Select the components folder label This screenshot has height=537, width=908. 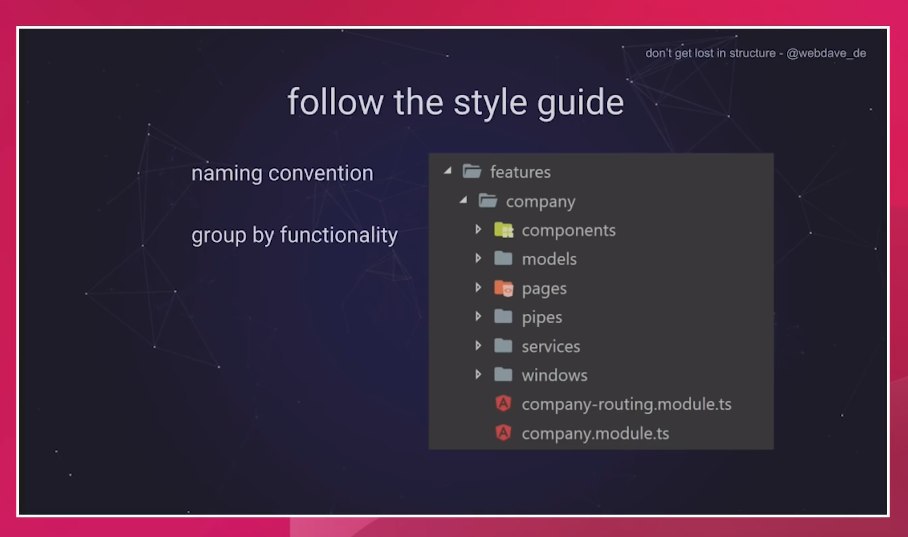569,231
